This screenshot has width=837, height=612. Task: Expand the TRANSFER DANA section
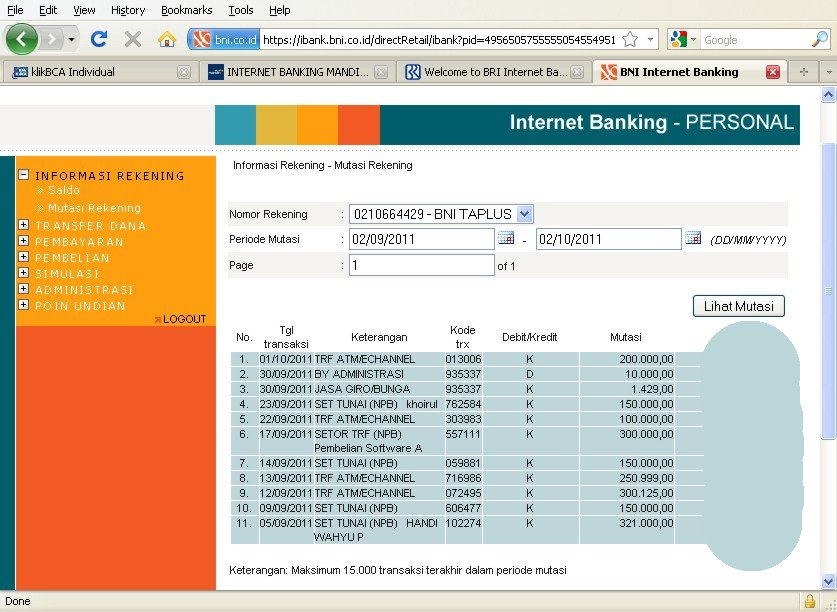click(23, 225)
